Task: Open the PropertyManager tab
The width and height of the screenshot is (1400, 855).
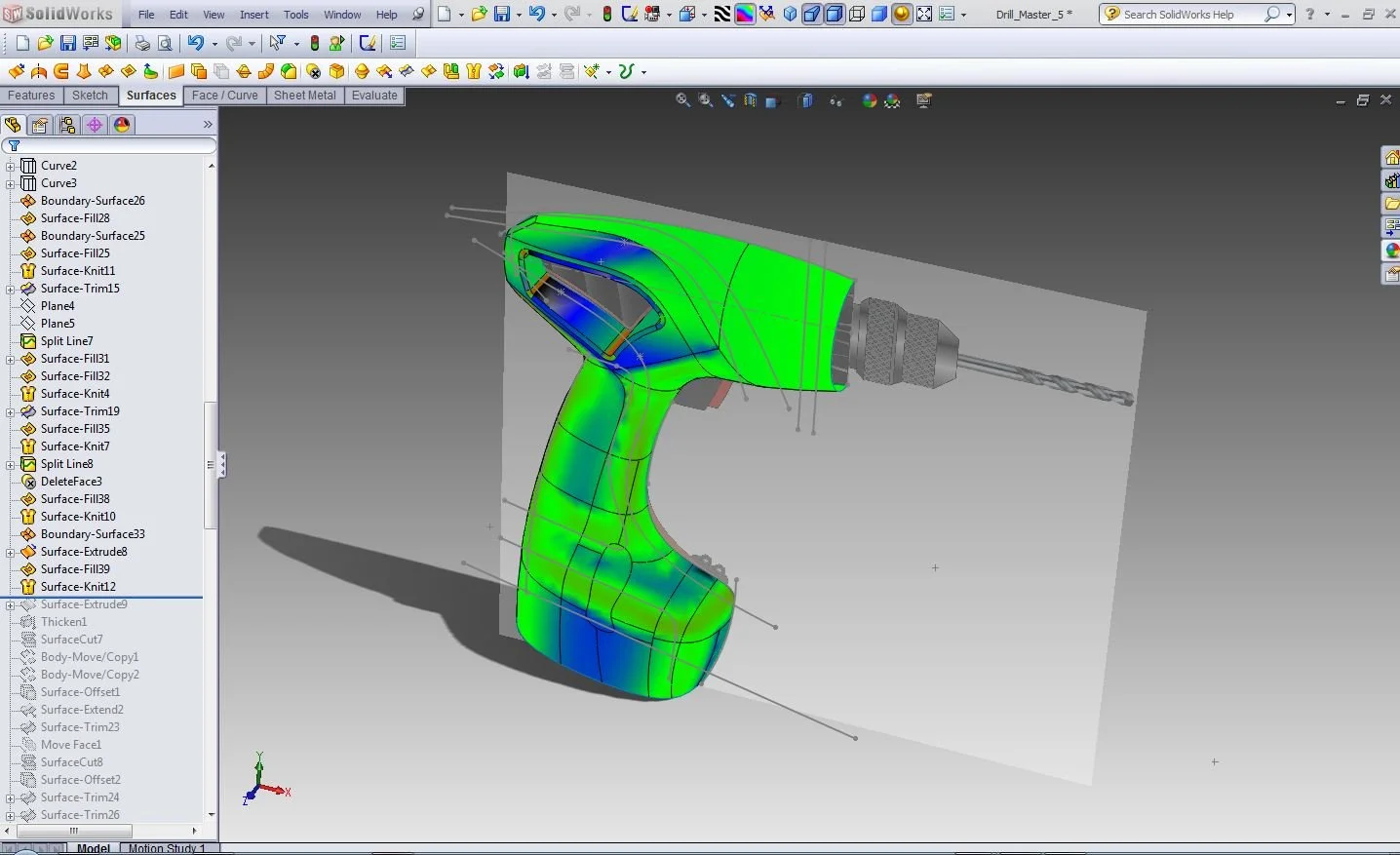Action: pyautogui.click(x=39, y=125)
